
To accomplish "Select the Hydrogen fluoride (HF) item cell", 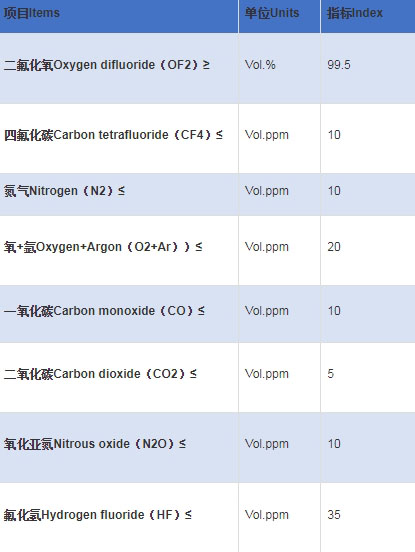I will (119, 518).
